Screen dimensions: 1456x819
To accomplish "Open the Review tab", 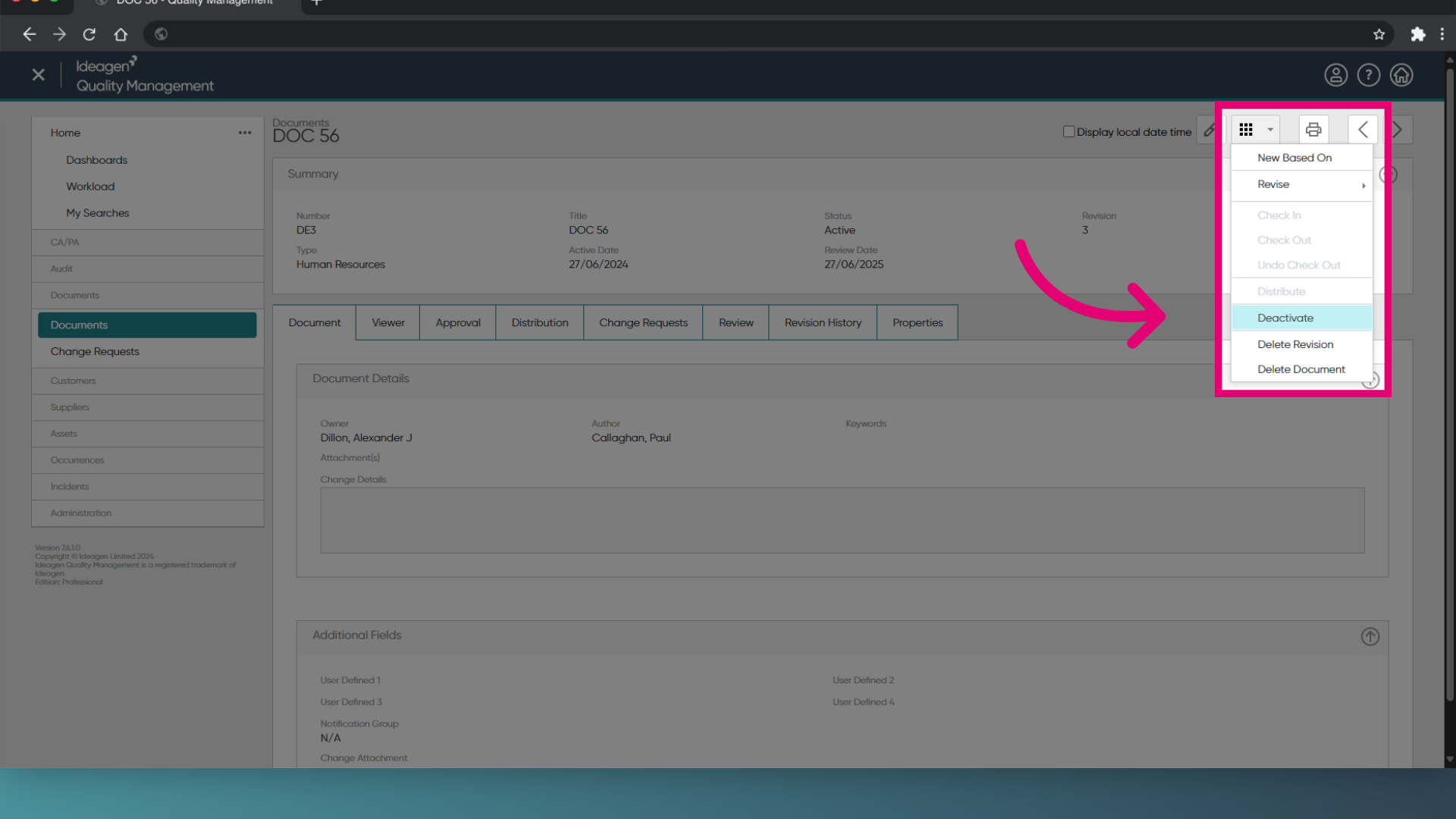I will tap(736, 323).
